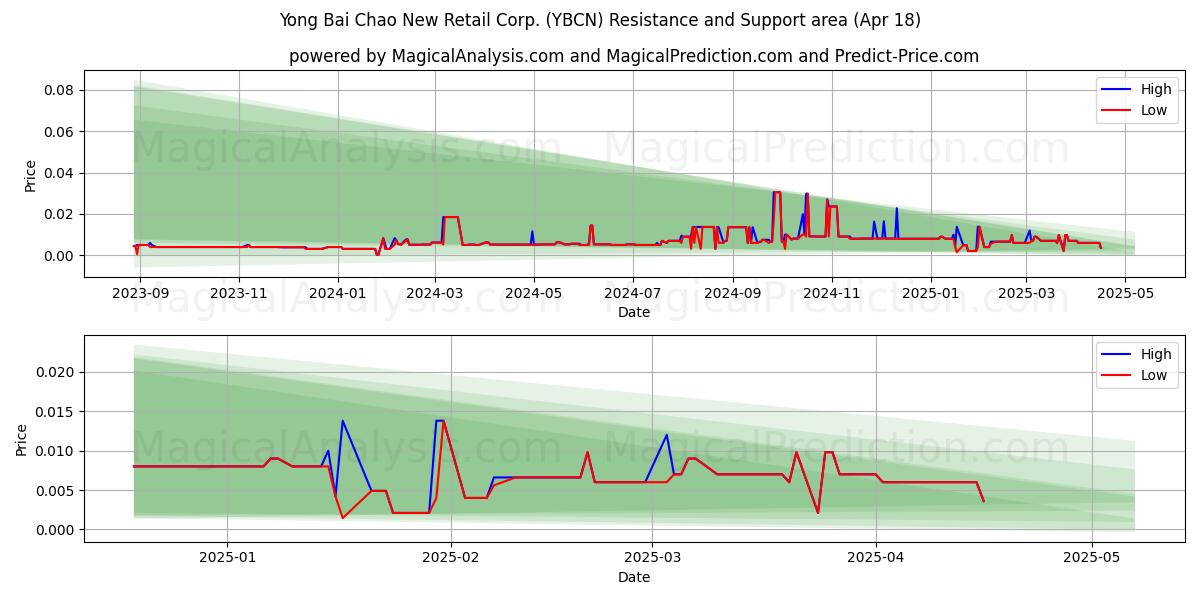Click 'High' legend entry in top chart
1200x600 pixels.
point(1156,89)
